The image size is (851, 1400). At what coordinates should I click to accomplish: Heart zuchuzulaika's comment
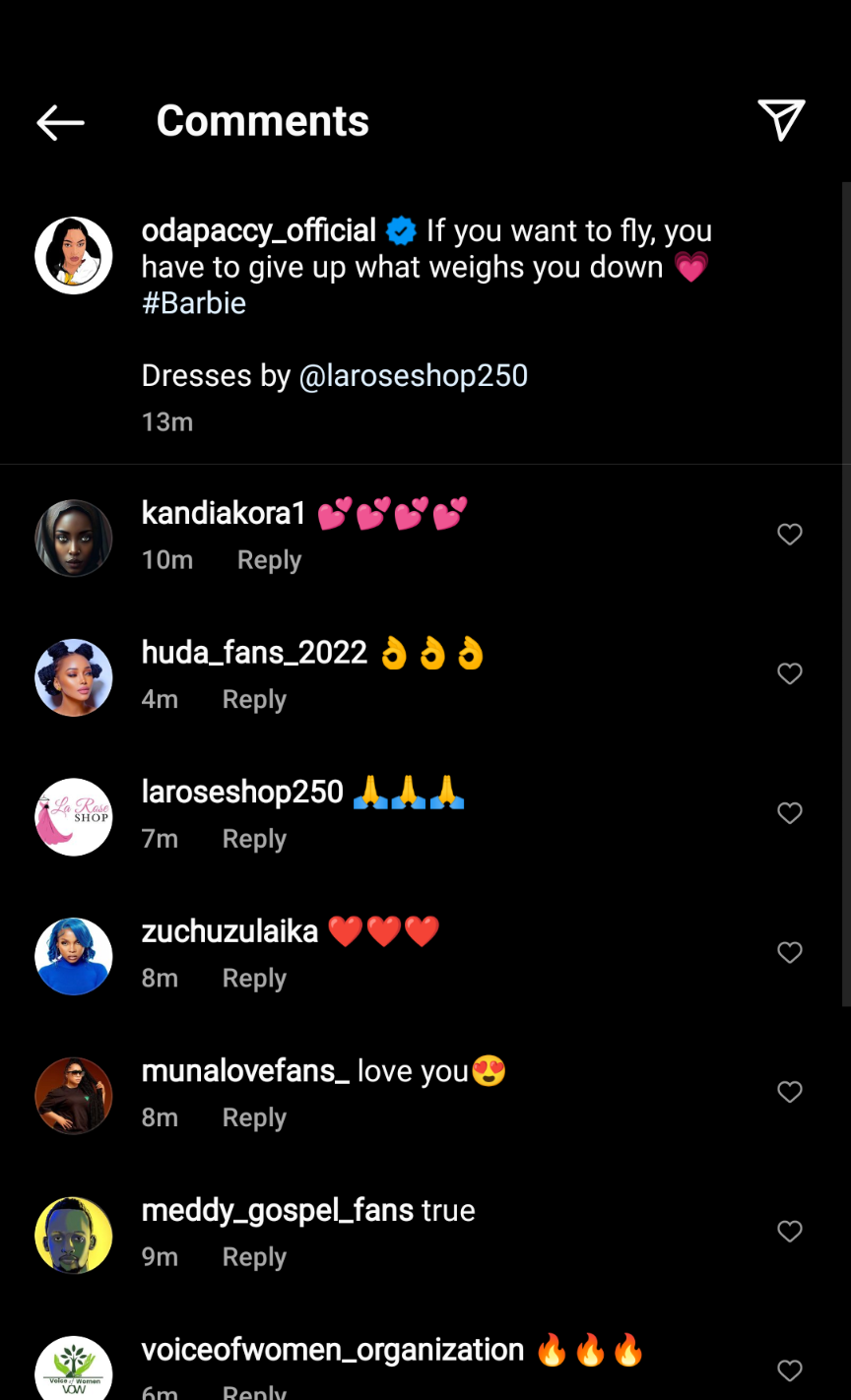(790, 953)
